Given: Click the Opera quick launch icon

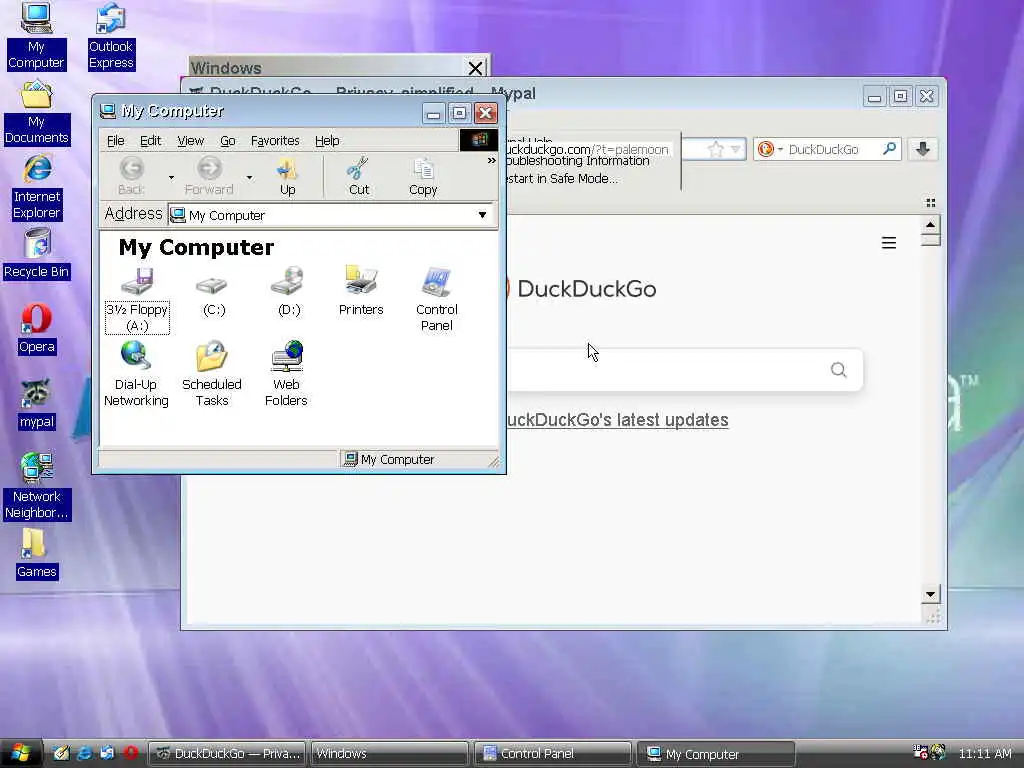Looking at the screenshot, I should [130, 753].
